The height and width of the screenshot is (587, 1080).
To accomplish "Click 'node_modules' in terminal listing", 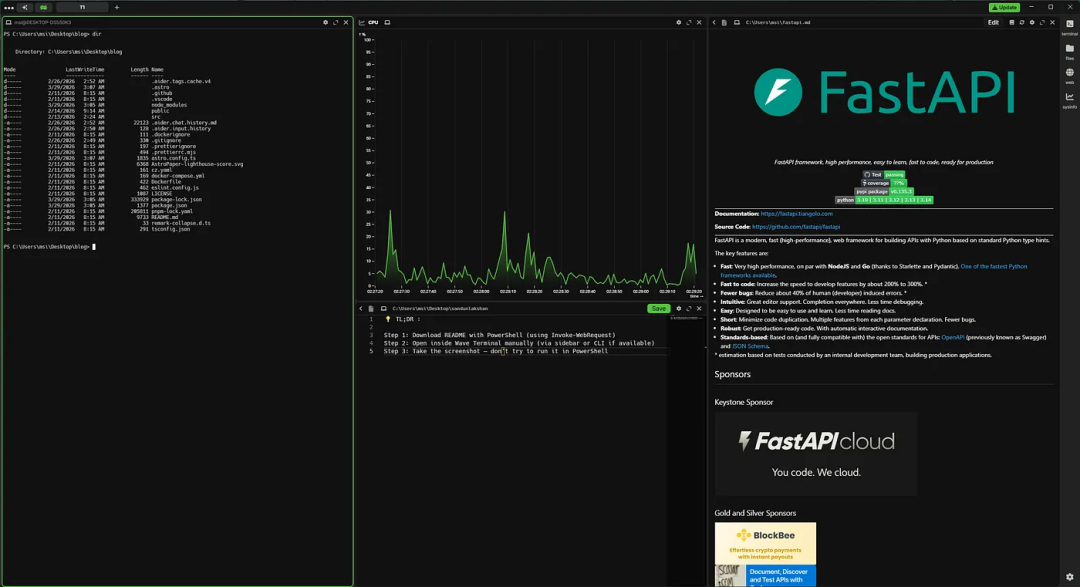I will coord(169,105).
